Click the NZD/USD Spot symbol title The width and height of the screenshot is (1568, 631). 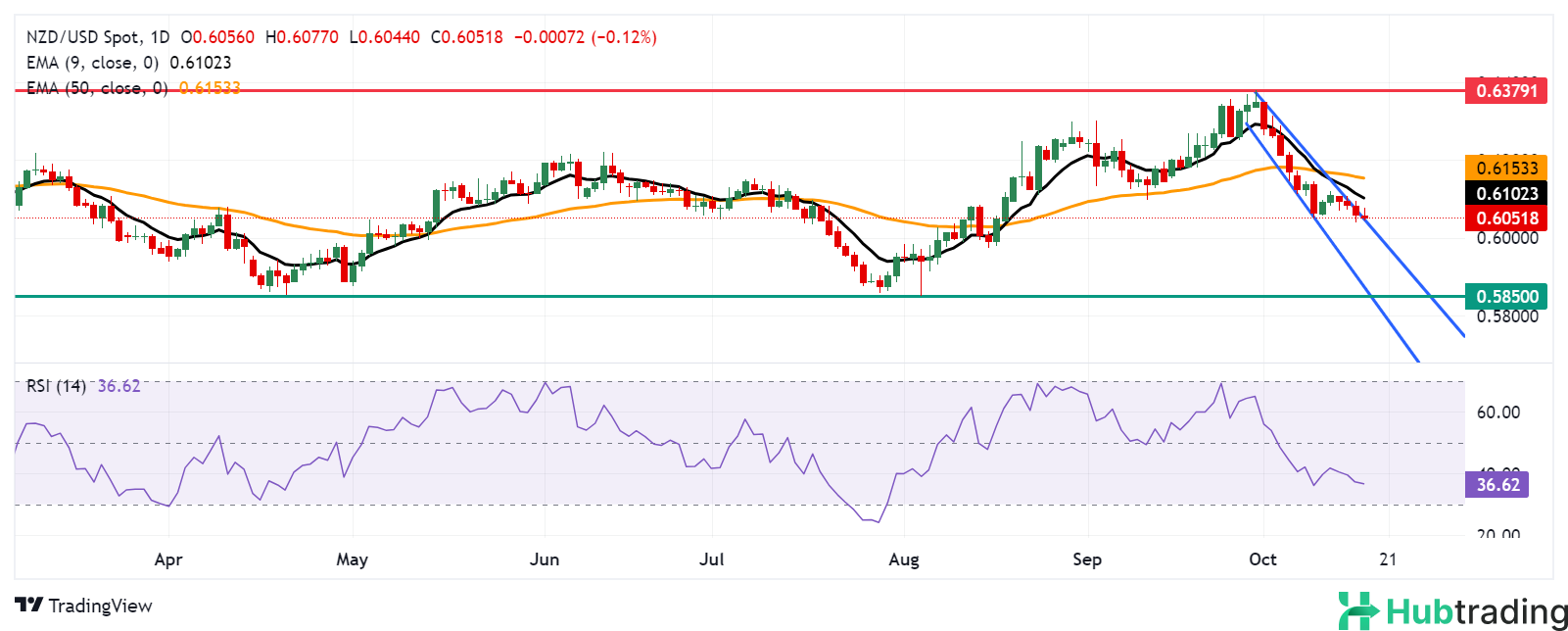tap(82, 37)
